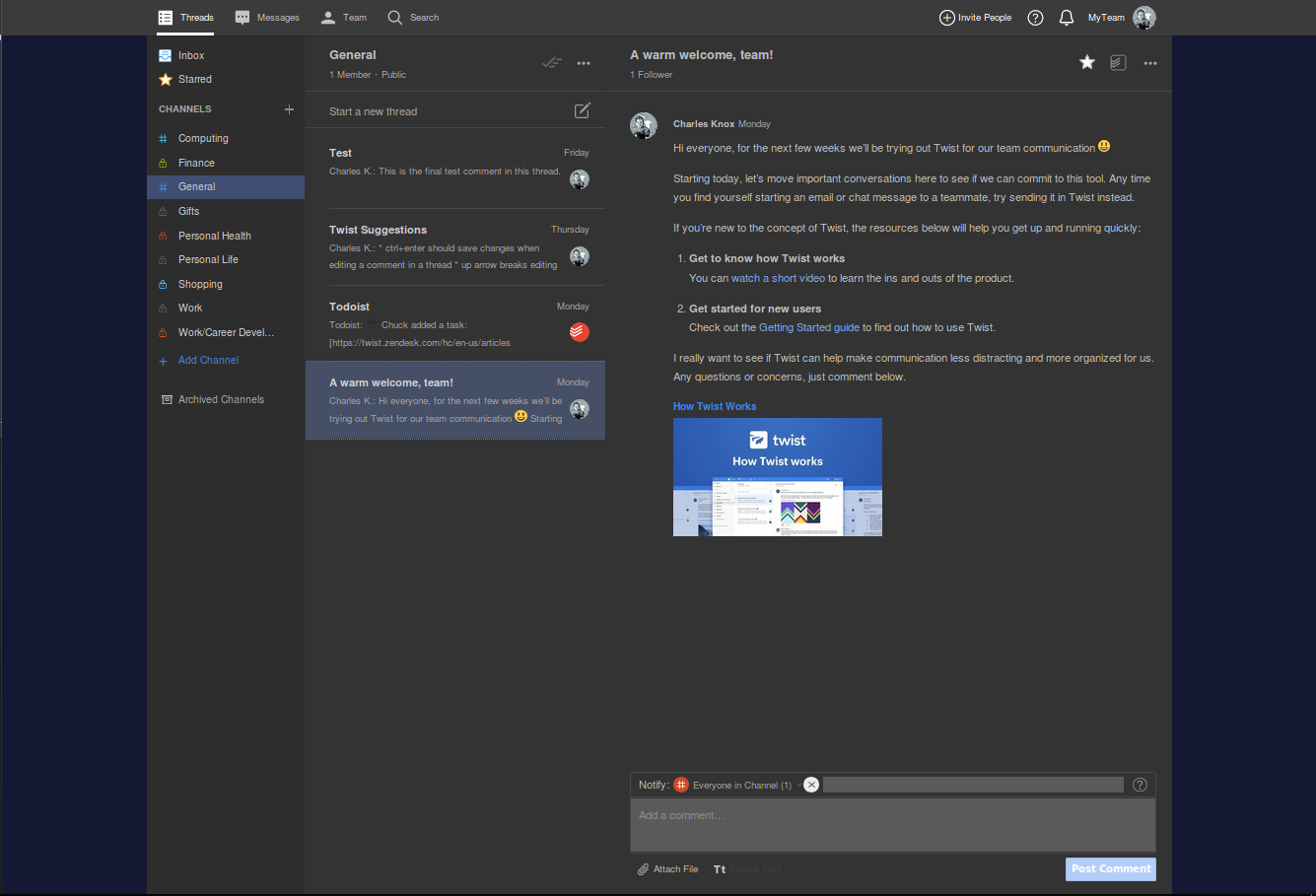Select the Shopping channel
The image size is (1316, 896).
click(x=226, y=284)
